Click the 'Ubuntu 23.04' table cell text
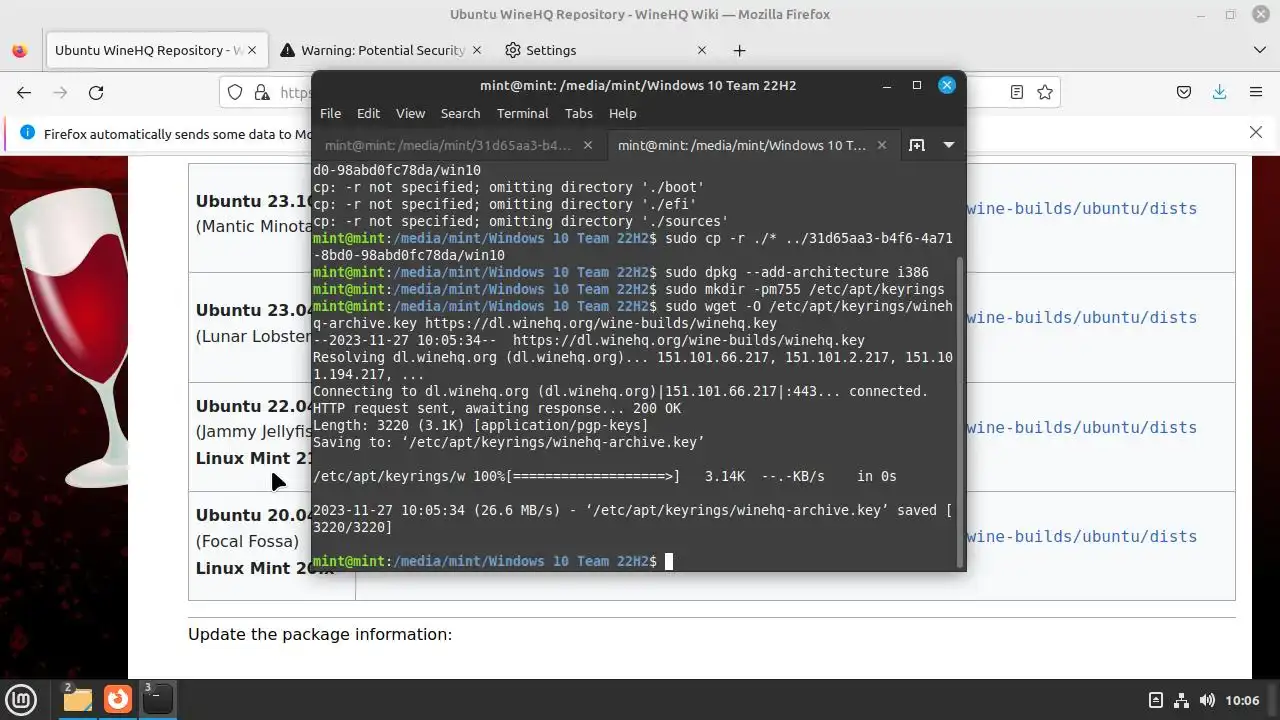1280x720 pixels. pyautogui.click(x=254, y=310)
